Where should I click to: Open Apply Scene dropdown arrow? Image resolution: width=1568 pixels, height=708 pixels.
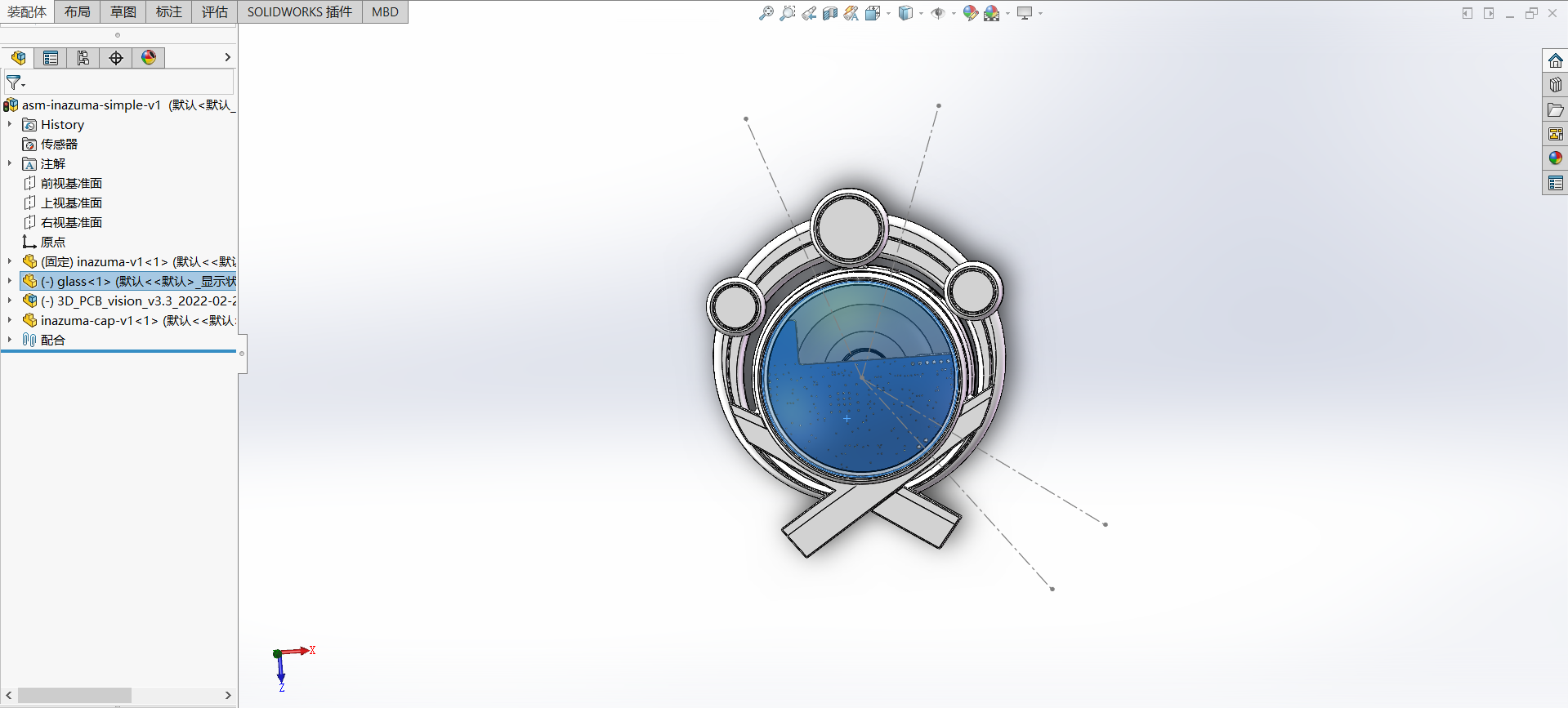click(1007, 13)
